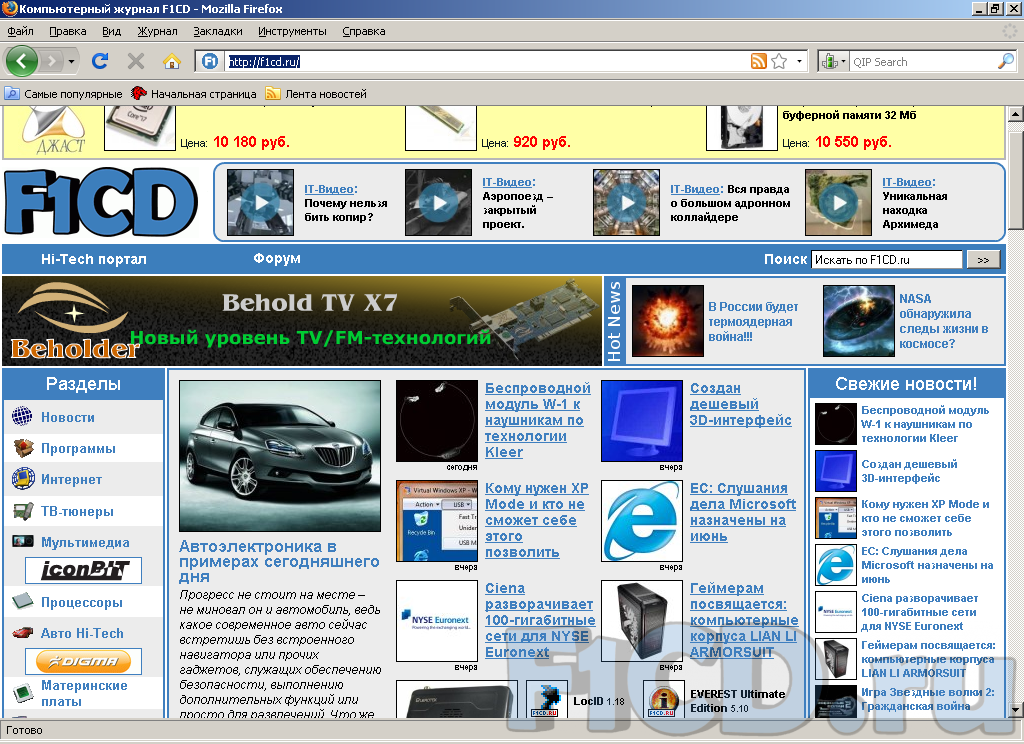Open the Hi-Tech портал tab

[93, 259]
